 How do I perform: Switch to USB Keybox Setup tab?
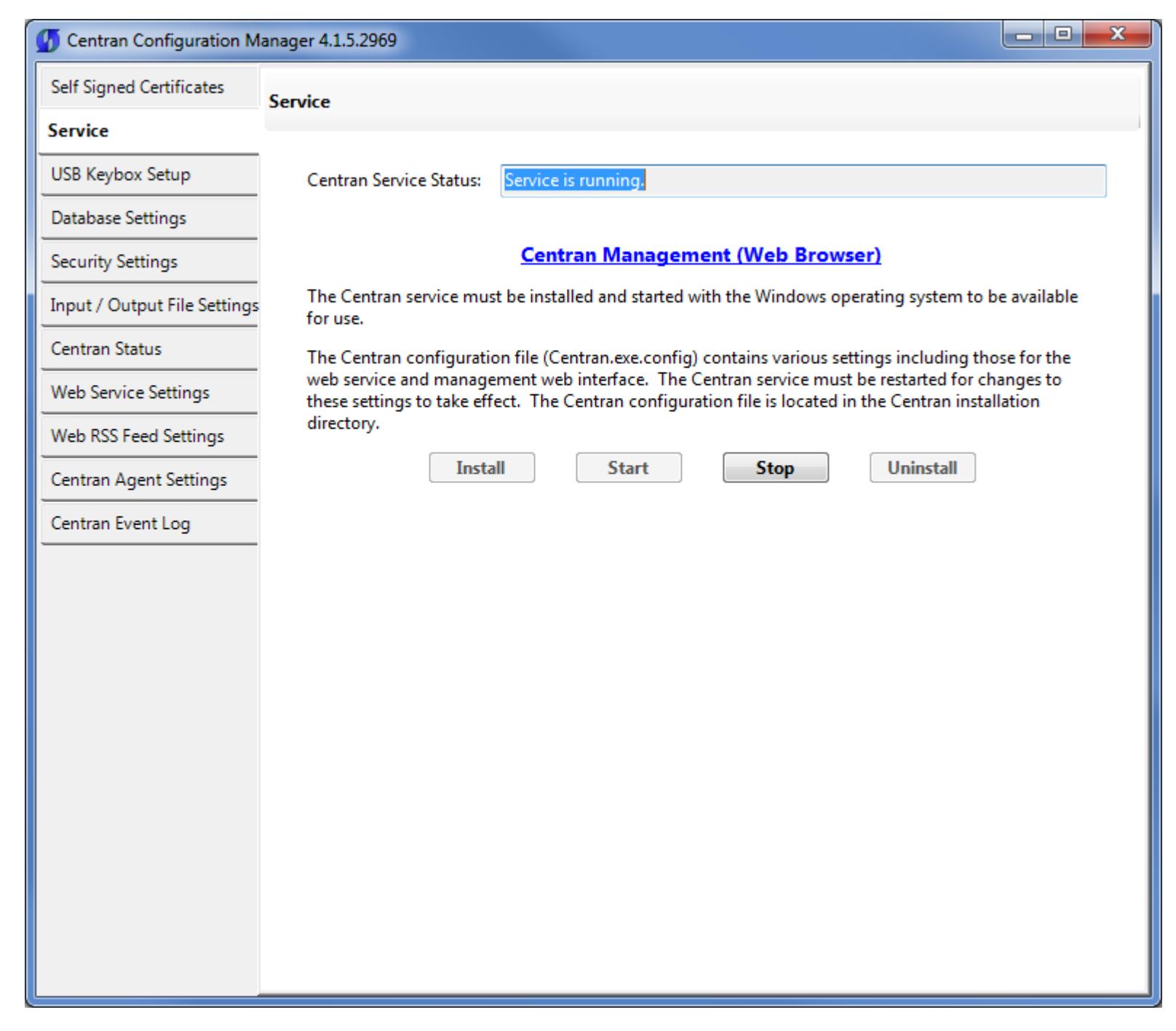(149, 175)
